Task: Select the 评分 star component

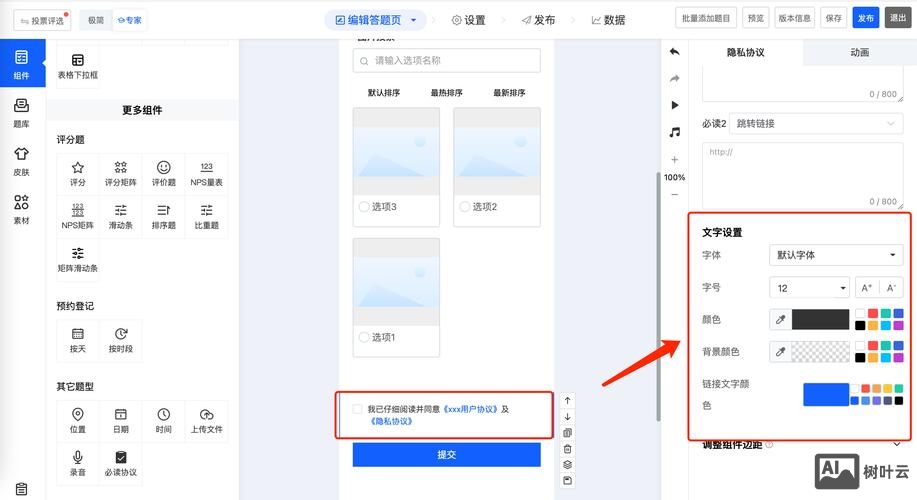Action: tap(78, 174)
